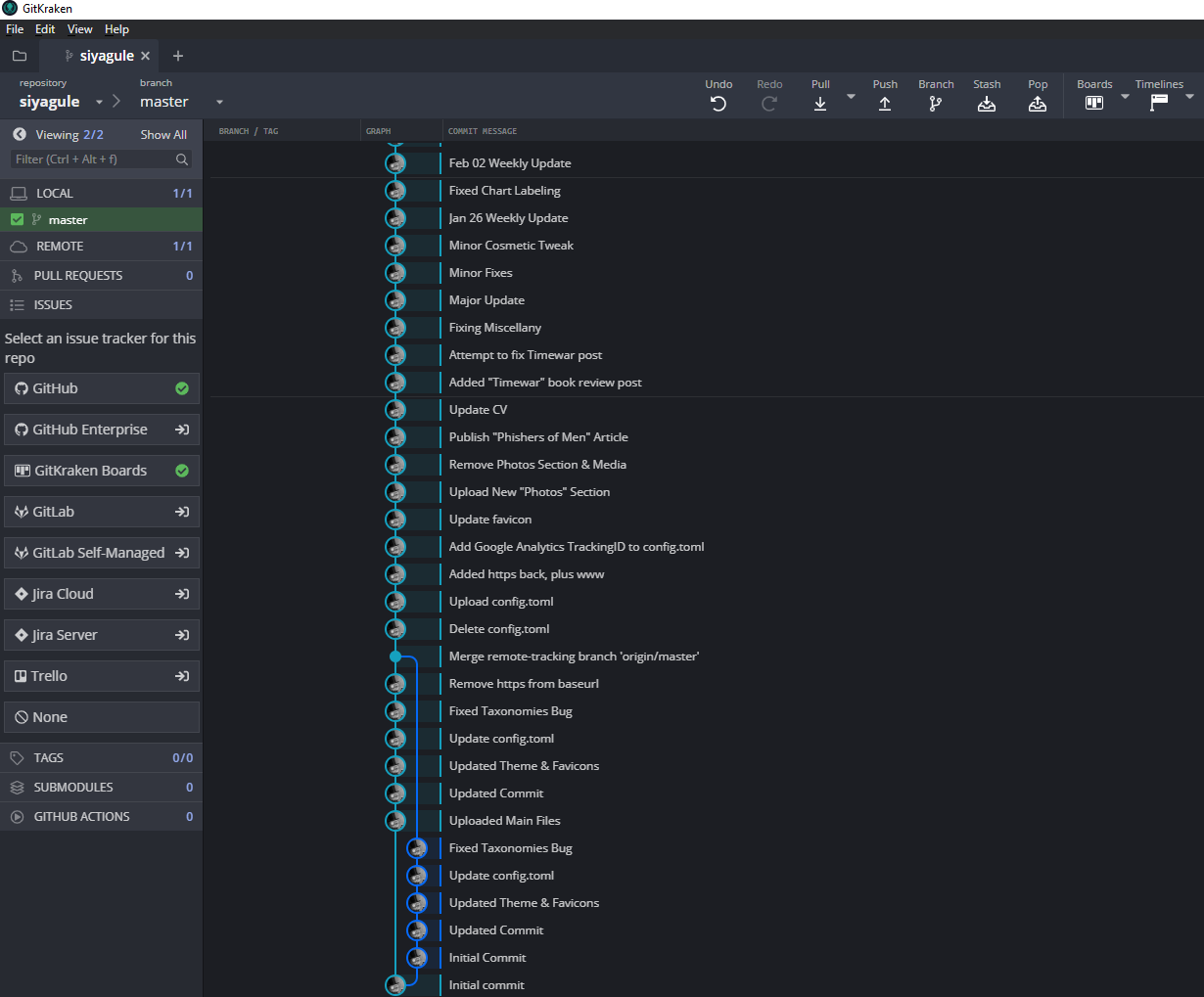
Task: Open the repository dropdown for siyagule
Action: [x=99, y=103]
